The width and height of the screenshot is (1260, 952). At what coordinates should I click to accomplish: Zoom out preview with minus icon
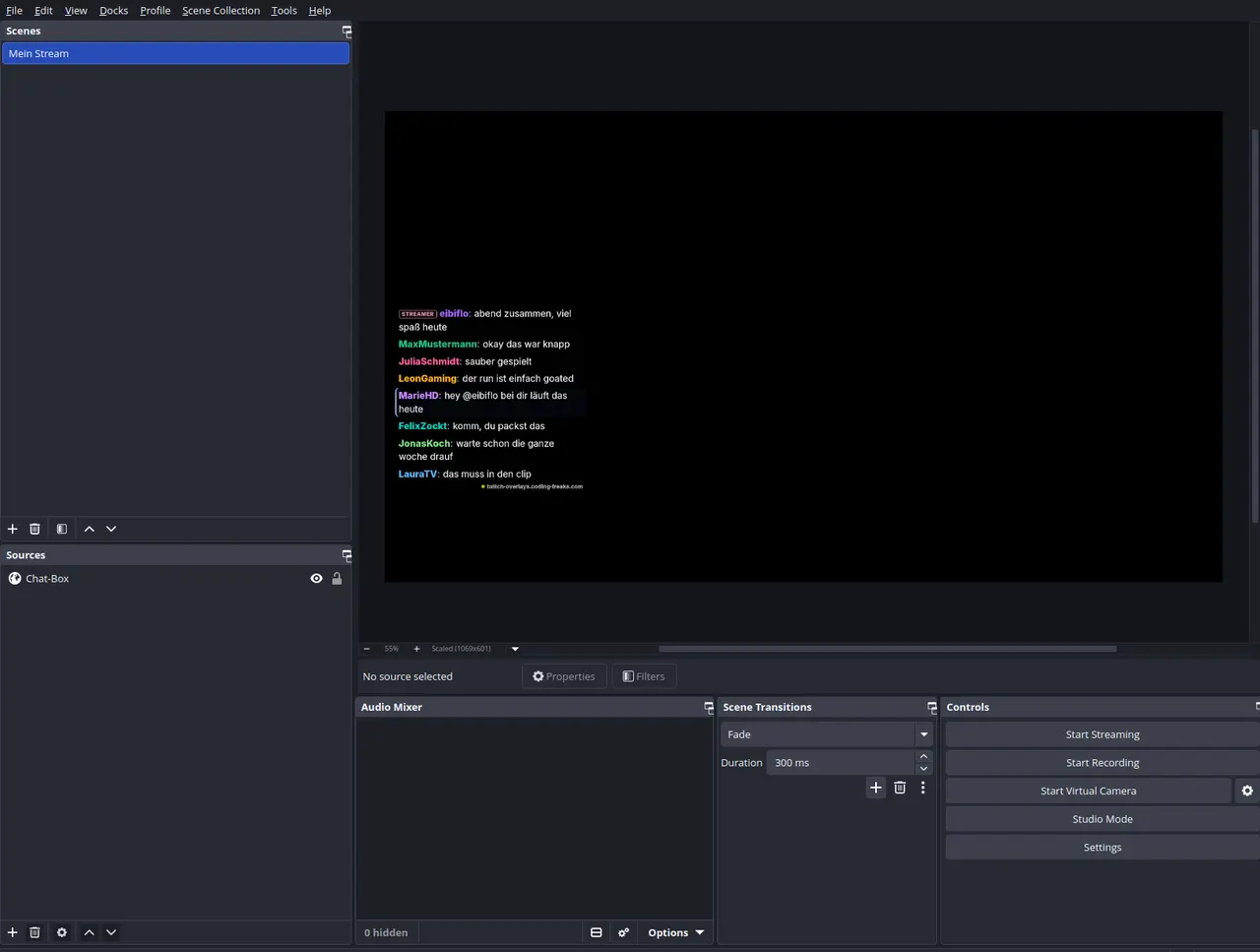[367, 649]
